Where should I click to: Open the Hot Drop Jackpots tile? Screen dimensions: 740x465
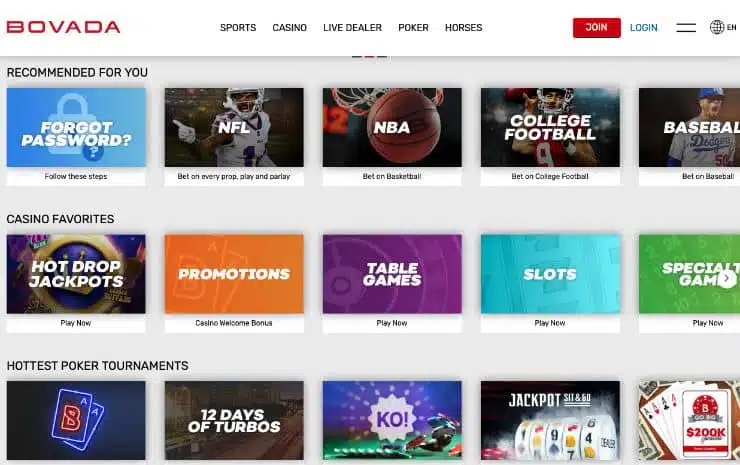[x=76, y=274]
